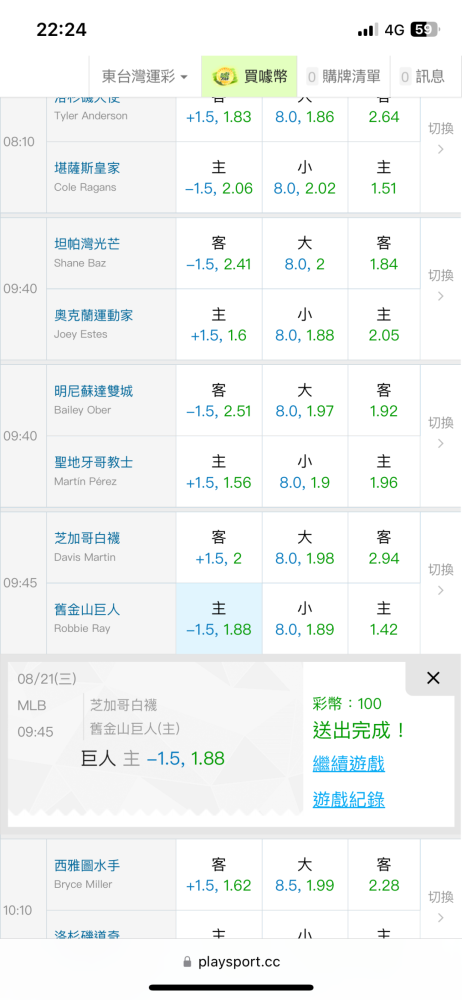Close the bet confirmation popup

433,678
